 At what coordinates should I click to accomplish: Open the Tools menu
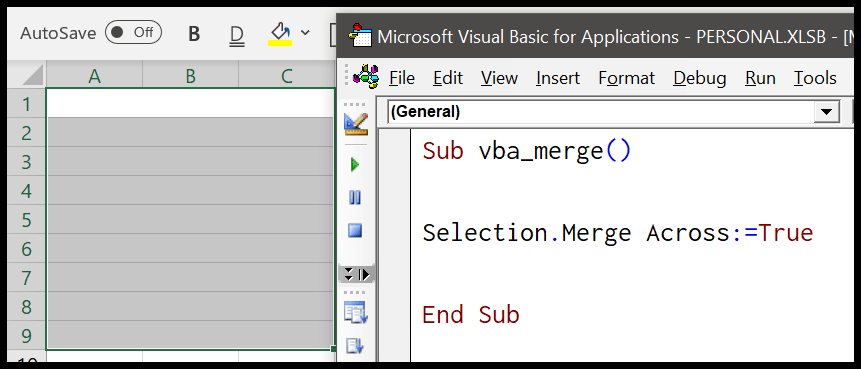pyautogui.click(x=815, y=78)
